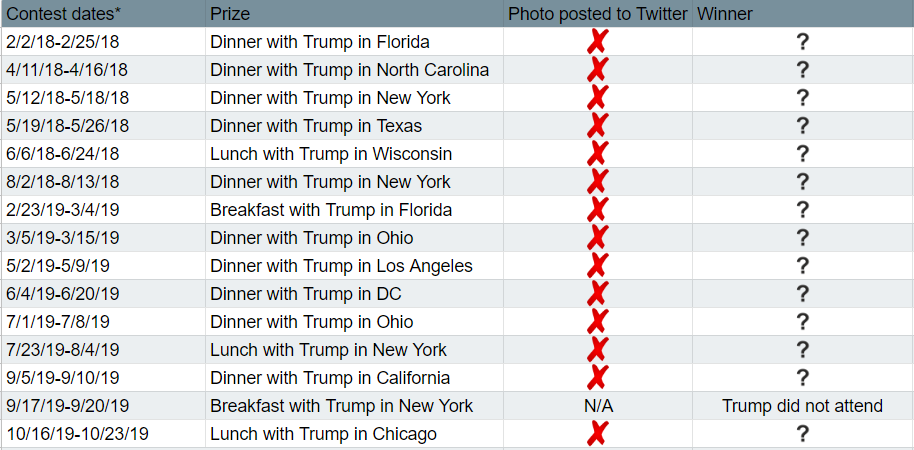The image size is (914, 450).
Task: Click the red X for Wisconsin lunch
Action: (597, 154)
